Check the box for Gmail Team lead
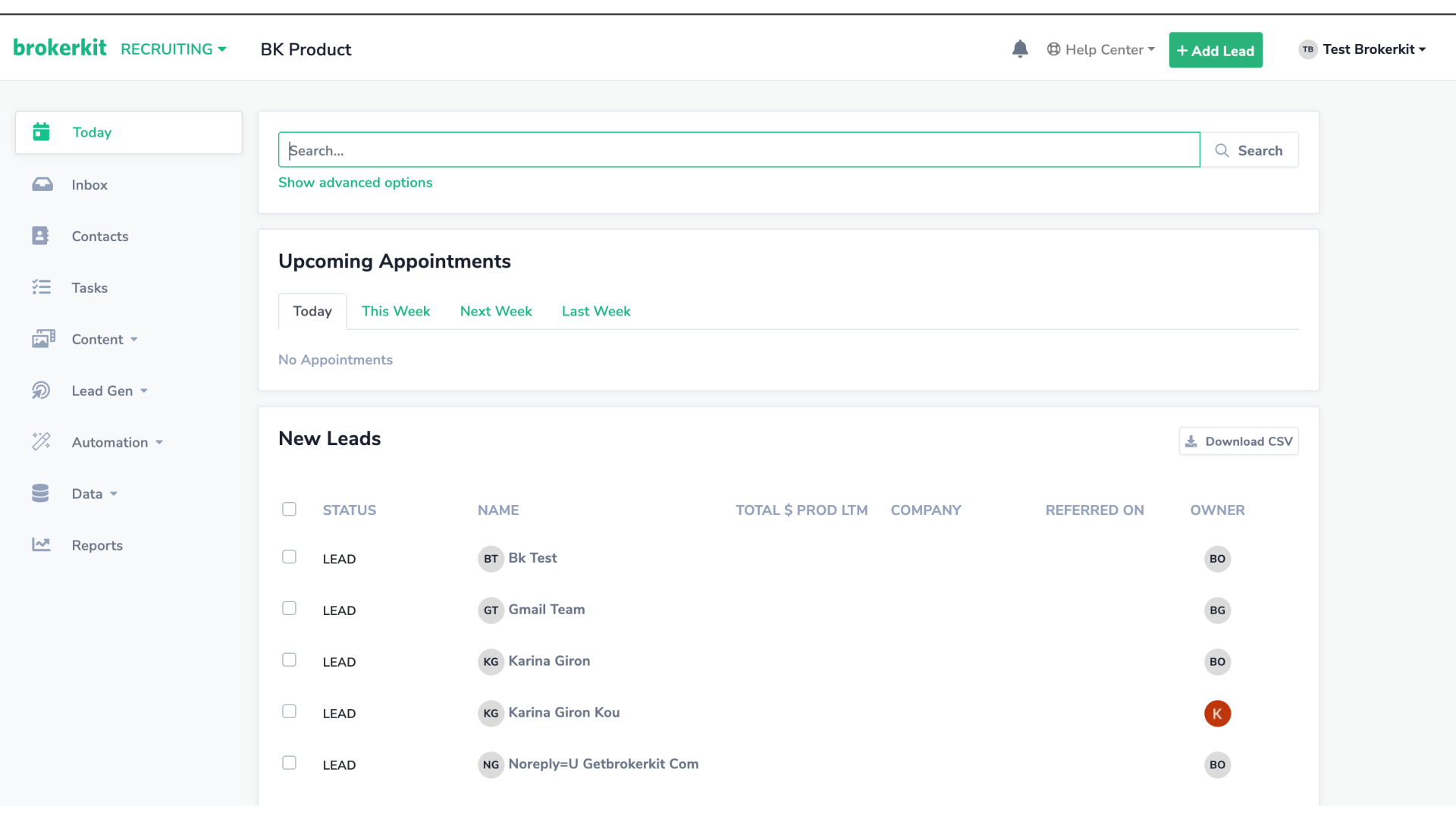The width and height of the screenshot is (1456, 819). (x=289, y=608)
